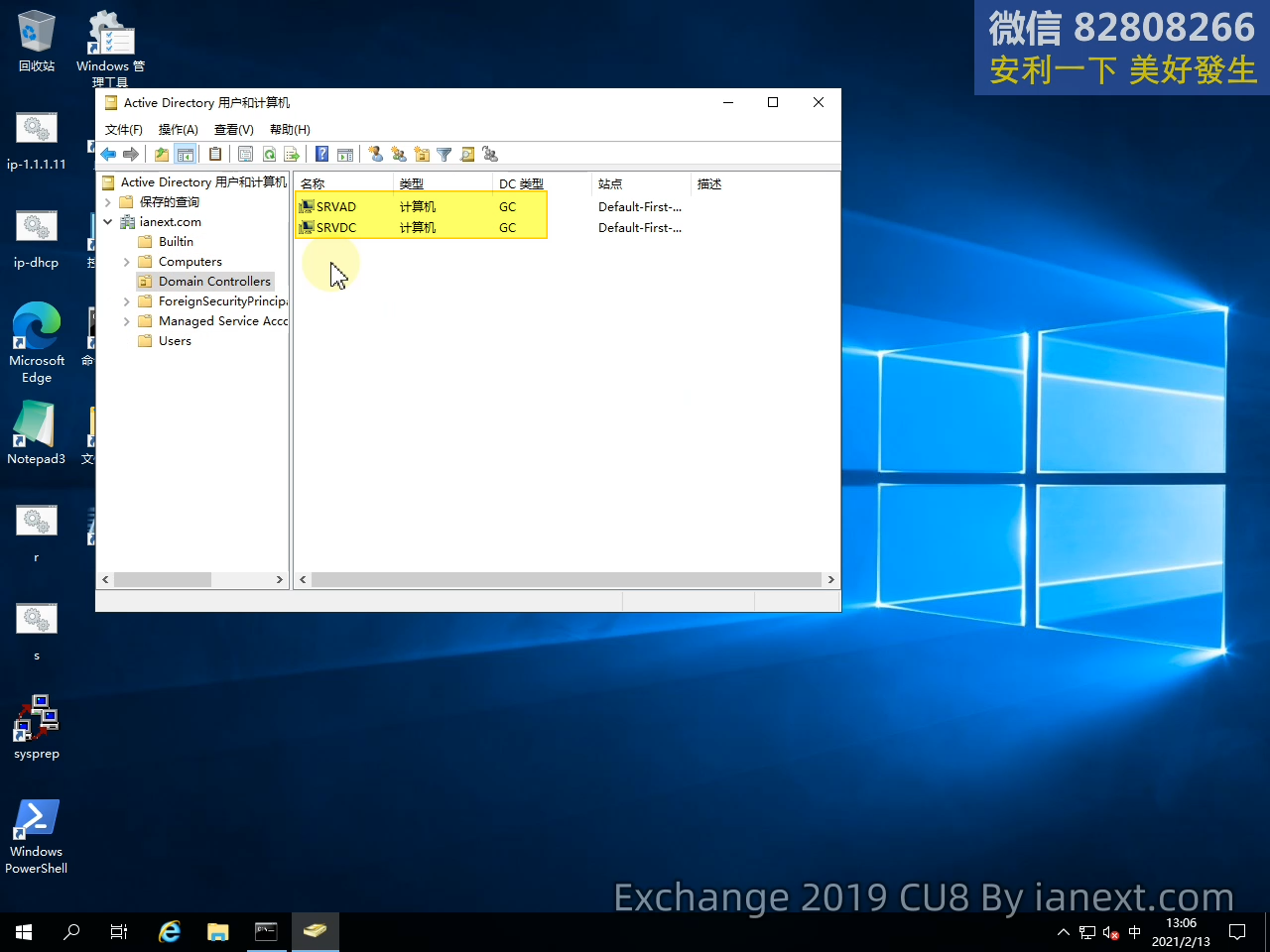Click the Windows Start button
The width and height of the screenshot is (1270, 952).
24,932
